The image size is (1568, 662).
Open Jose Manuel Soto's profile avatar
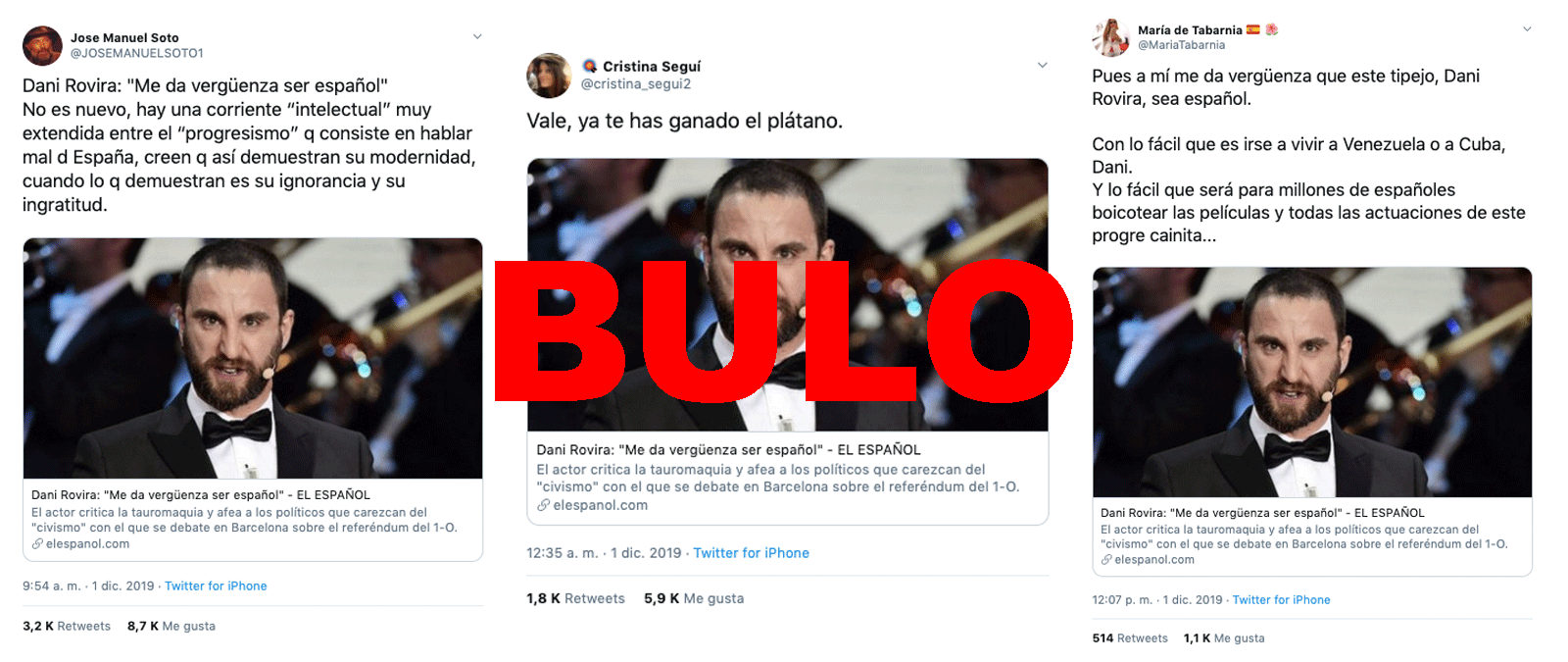coord(42,45)
